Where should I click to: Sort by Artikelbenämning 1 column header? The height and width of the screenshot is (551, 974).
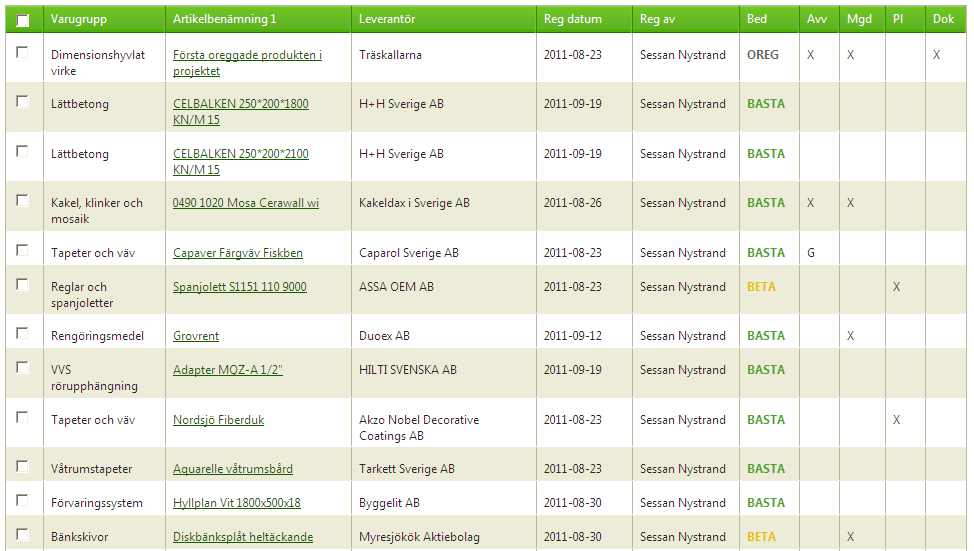224,19
